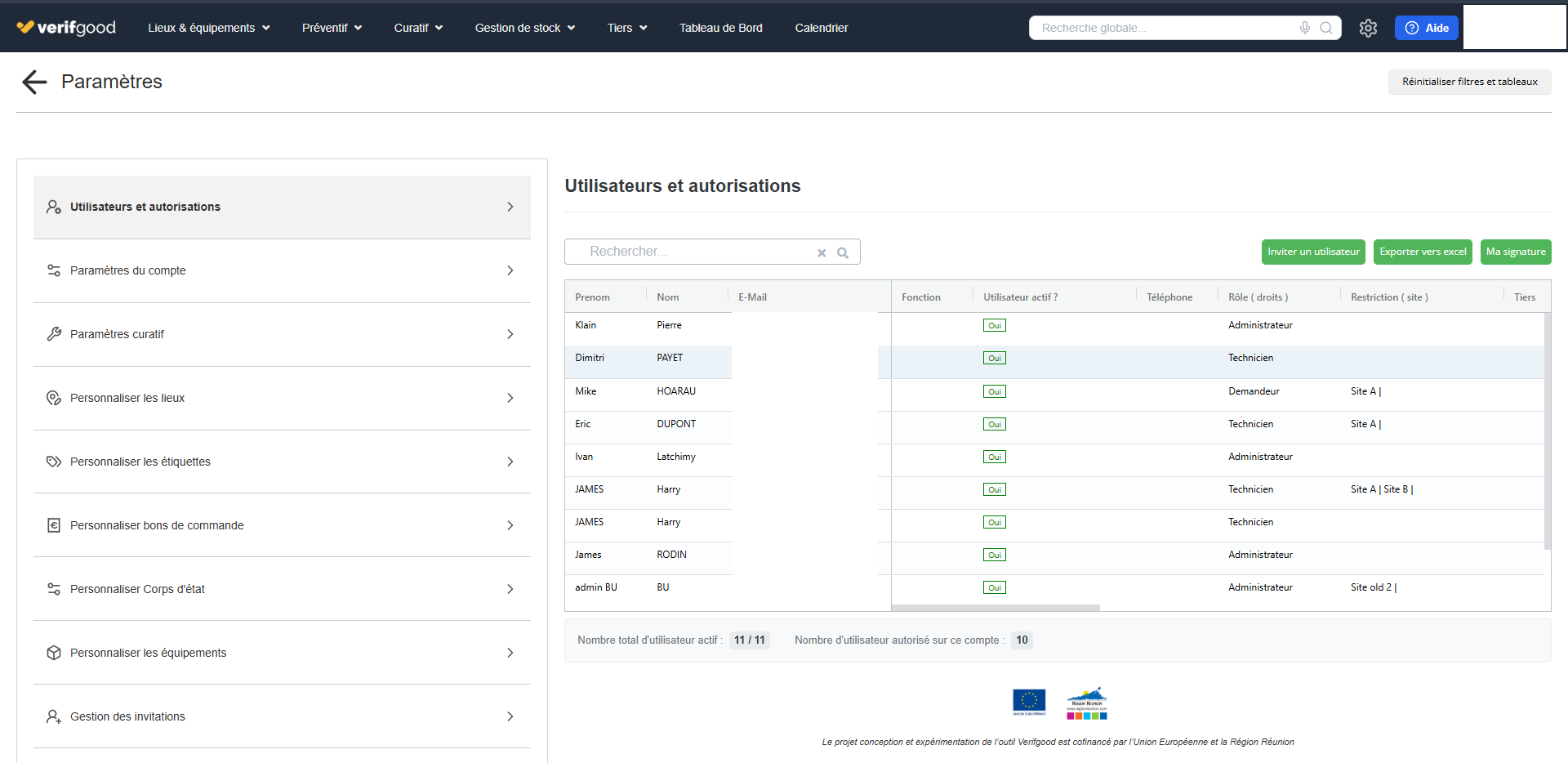Viewport: 1568px width, 763px height.
Task: Click the microphone icon in global search
Action: click(1305, 28)
